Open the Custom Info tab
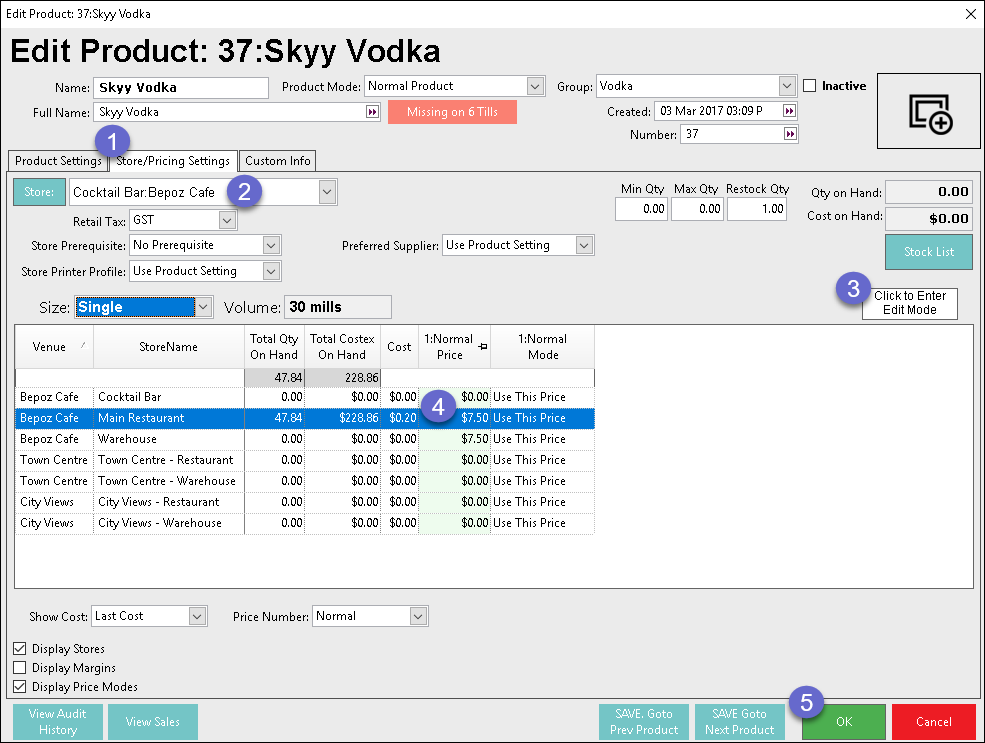The image size is (985, 743). click(x=278, y=161)
